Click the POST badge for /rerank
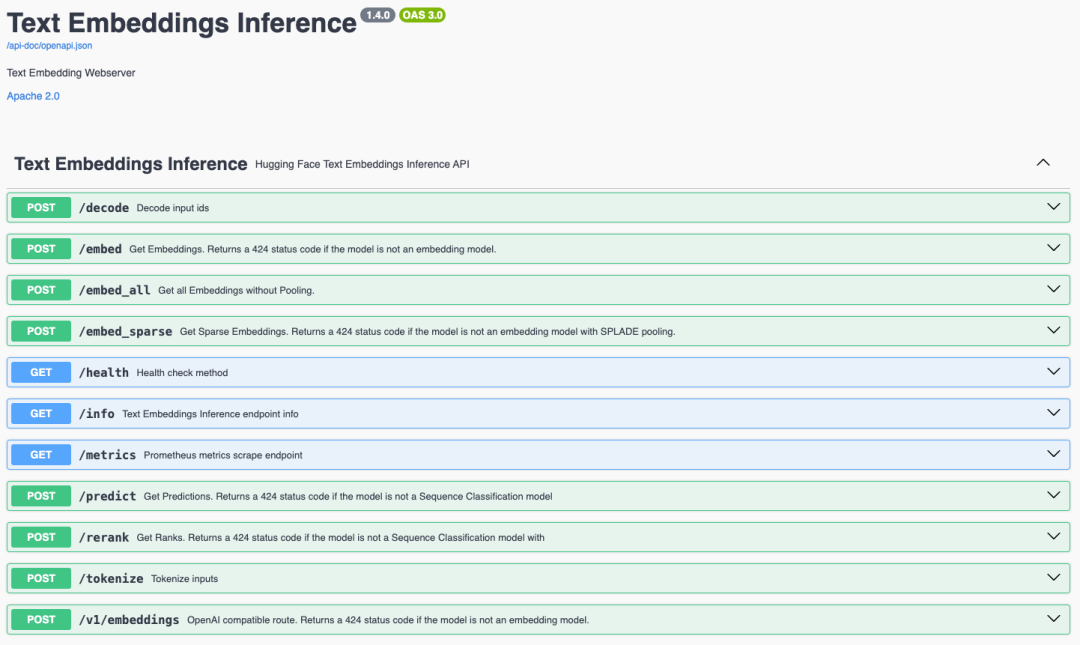Viewport: 1080px width, 645px height. [x=41, y=537]
